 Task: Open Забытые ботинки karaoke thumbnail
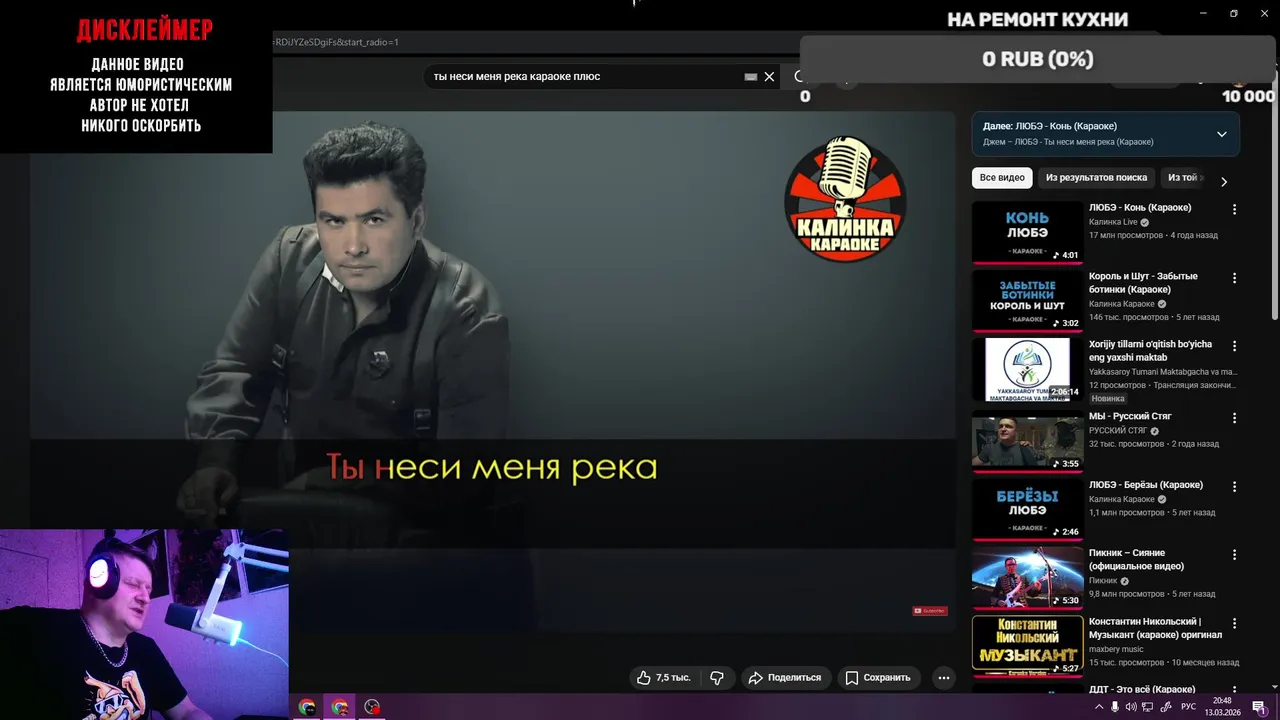coord(1027,301)
